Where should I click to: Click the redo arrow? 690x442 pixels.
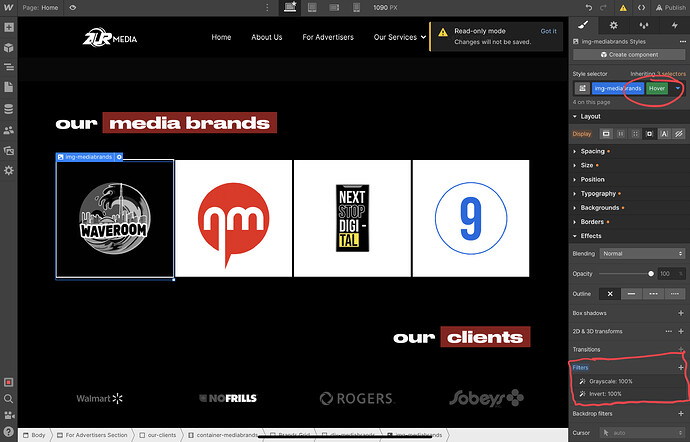[603, 7]
